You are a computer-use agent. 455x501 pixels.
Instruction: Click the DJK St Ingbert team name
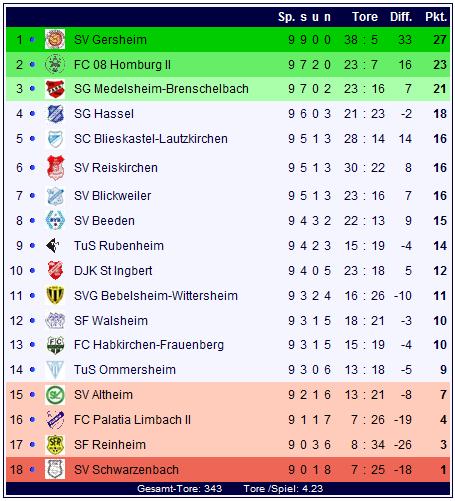pos(113,271)
